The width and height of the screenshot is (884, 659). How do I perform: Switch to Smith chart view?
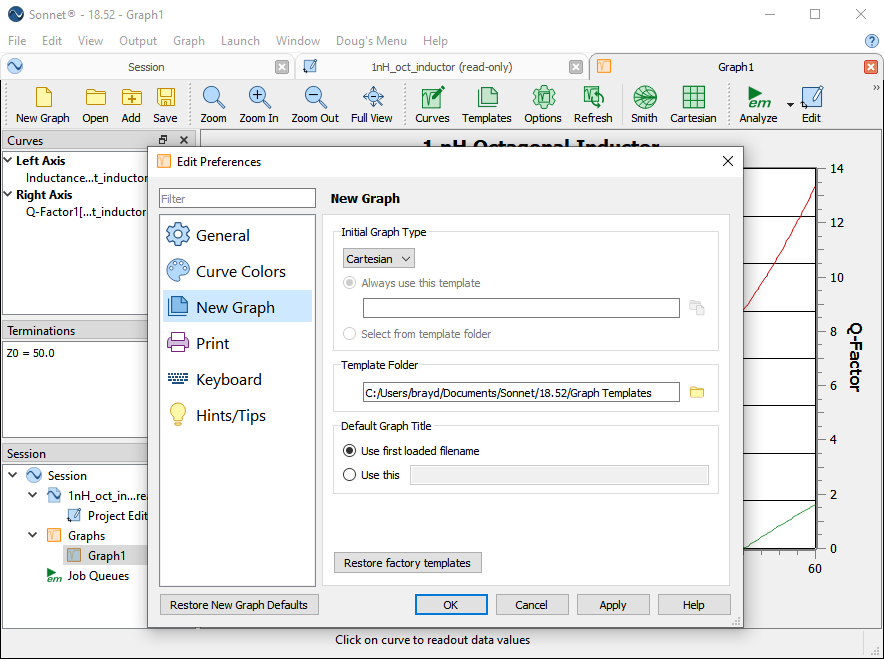[644, 105]
